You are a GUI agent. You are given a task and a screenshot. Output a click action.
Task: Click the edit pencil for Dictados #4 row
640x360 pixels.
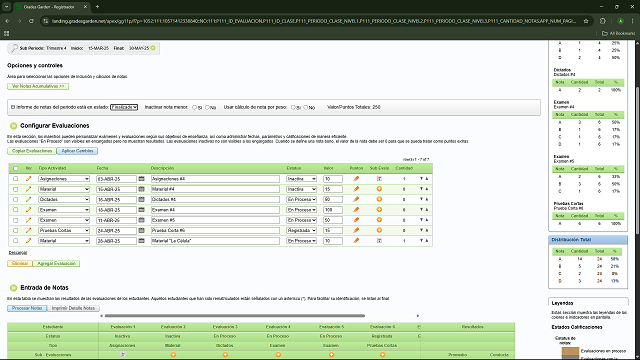click(28, 199)
